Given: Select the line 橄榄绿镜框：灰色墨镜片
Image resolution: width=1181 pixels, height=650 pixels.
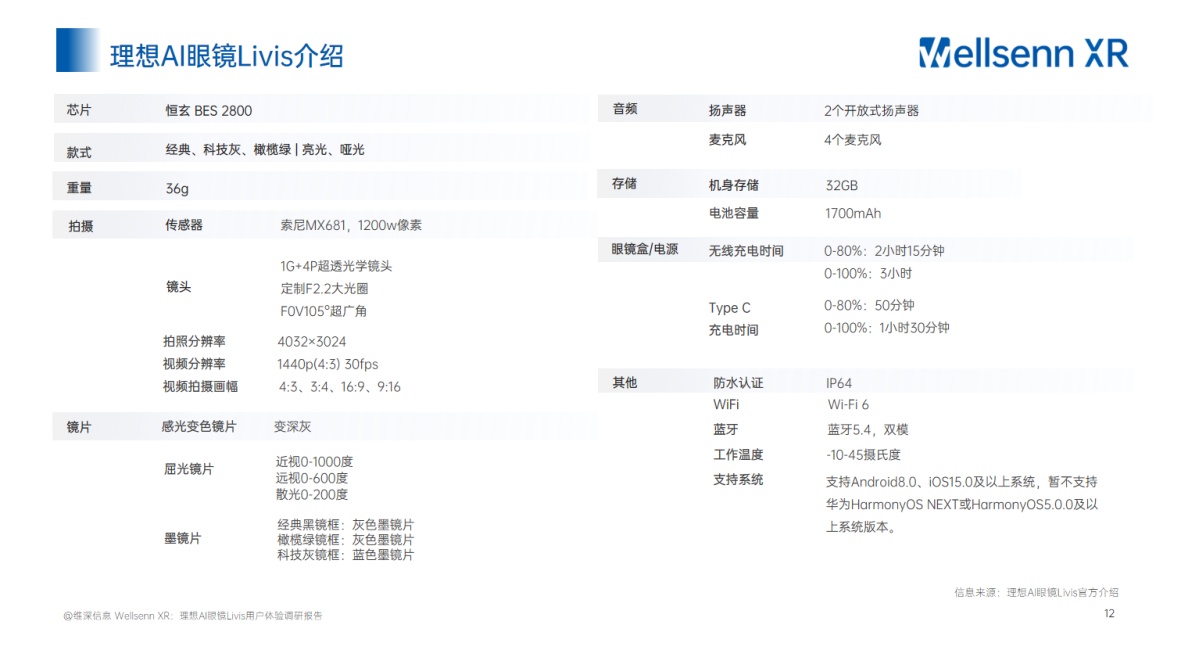Looking at the screenshot, I should pos(346,540).
